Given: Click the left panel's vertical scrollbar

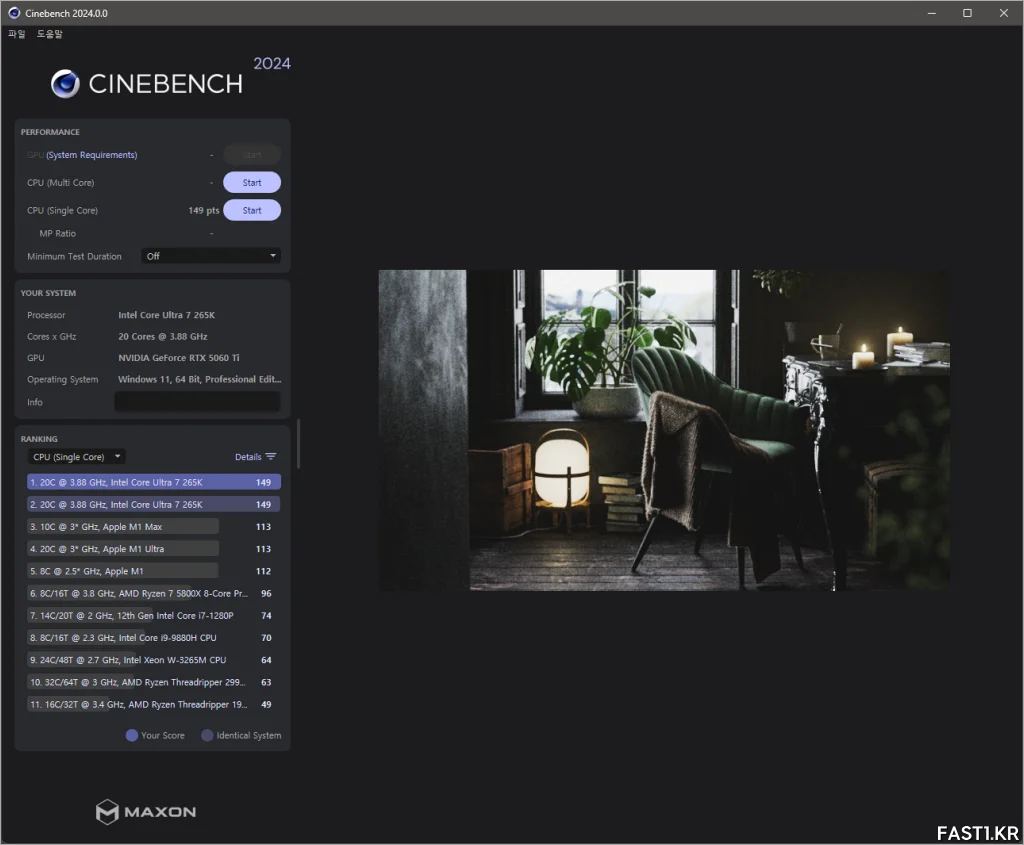Looking at the screenshot, I should coord(298,444).
